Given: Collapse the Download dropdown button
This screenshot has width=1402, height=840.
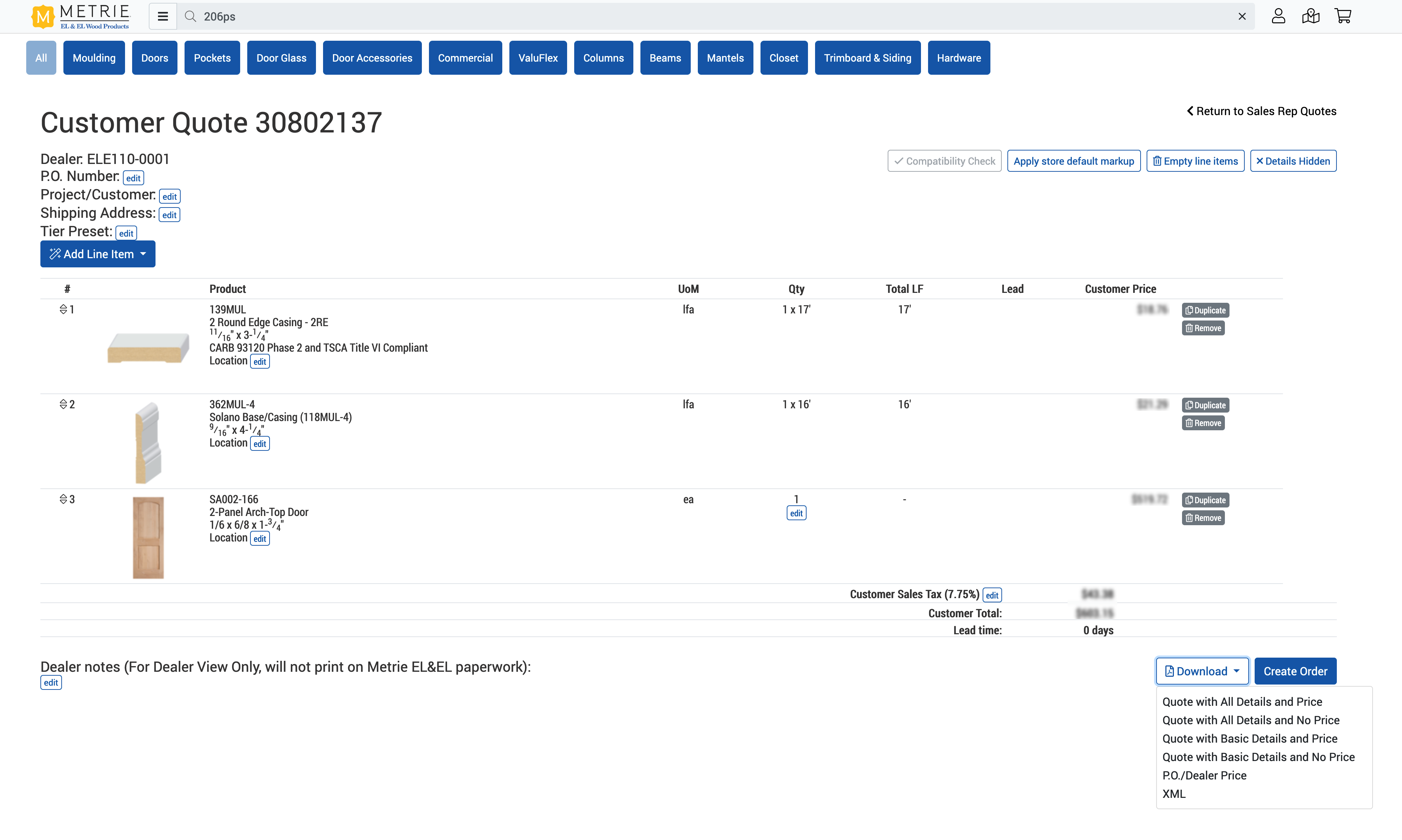Looking at the screenshot, I should pyautogui.click(x=1202, y=671).
